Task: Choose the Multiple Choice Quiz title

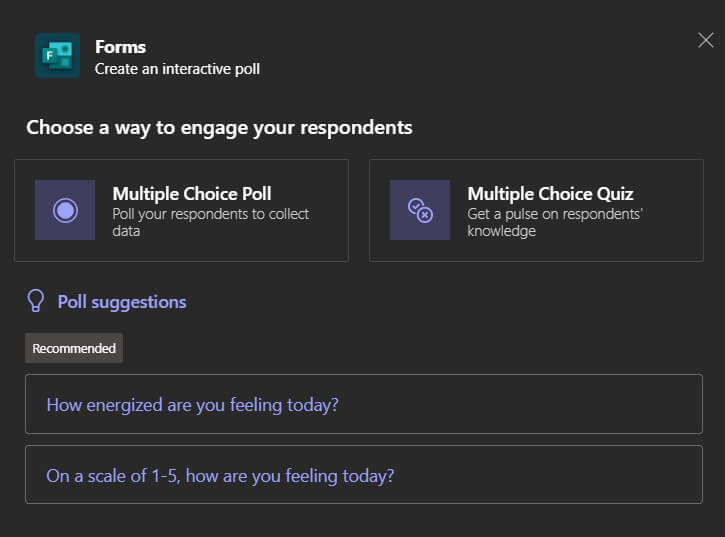Action: [550, 194]
